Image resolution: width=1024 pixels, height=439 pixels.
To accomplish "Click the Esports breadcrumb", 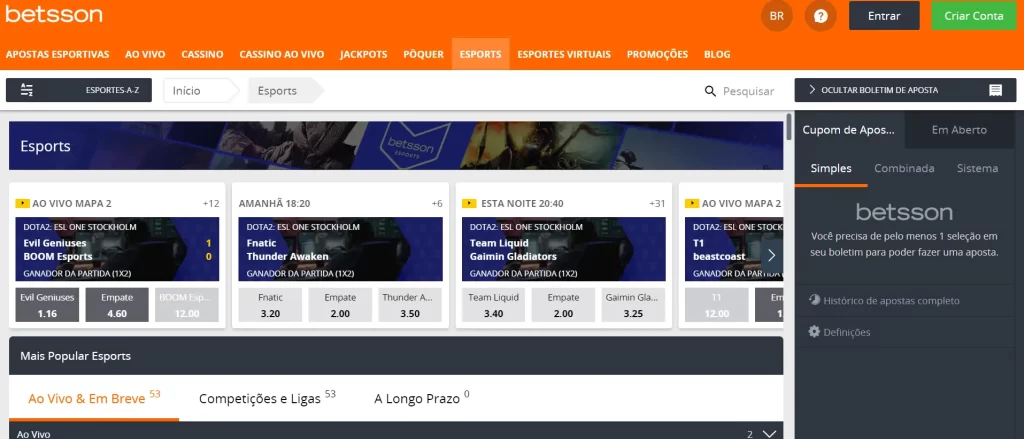I will pos(285,91).
